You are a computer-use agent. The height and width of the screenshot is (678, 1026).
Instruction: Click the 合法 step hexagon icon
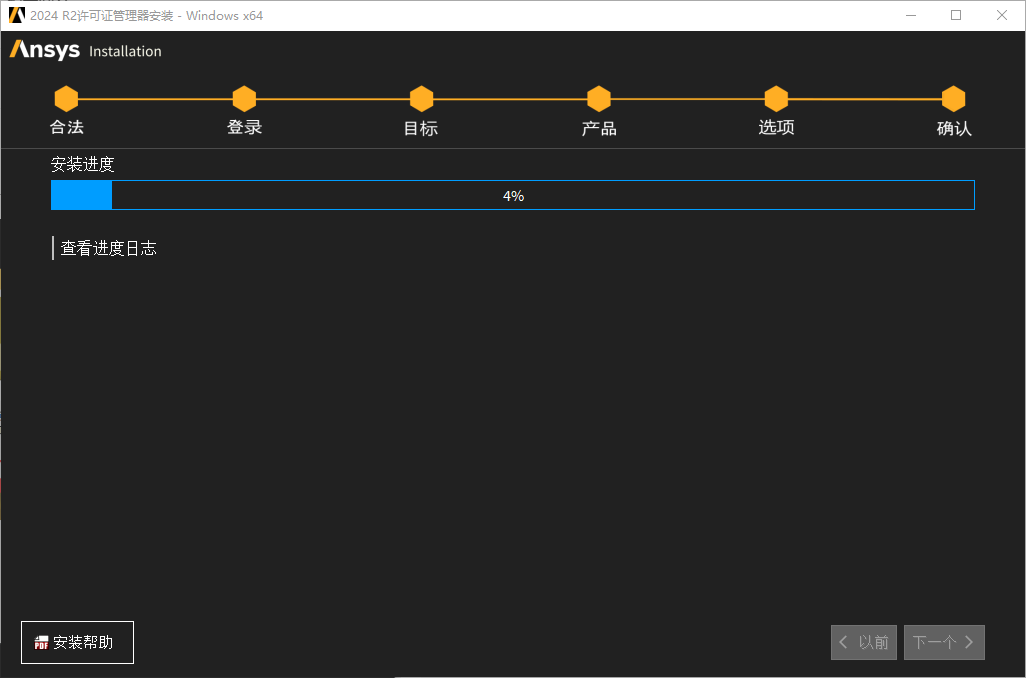coord(66,99)
